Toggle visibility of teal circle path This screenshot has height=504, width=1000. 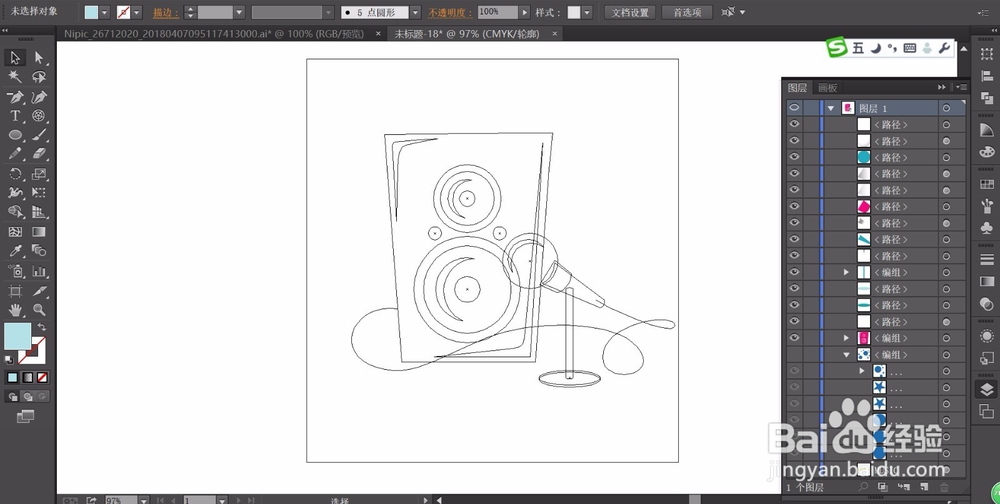(x=794, y=157)
